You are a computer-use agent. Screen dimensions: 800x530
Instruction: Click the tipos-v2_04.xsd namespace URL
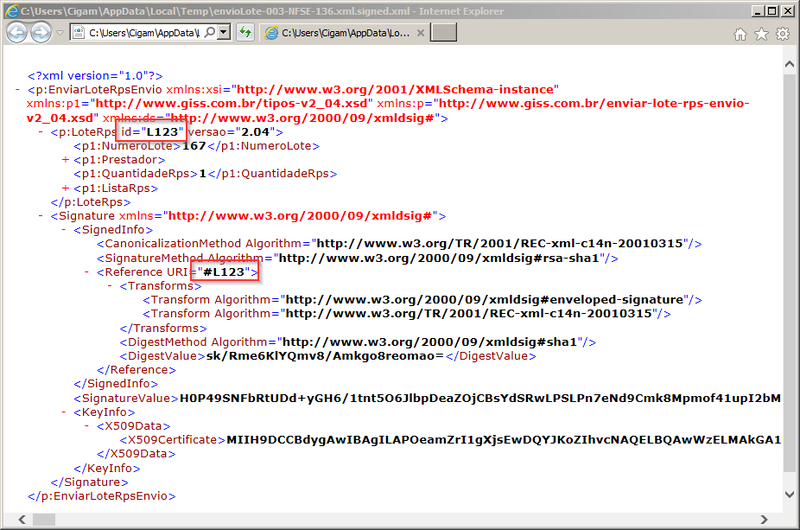pyautogui.click(x=231, y=104)
